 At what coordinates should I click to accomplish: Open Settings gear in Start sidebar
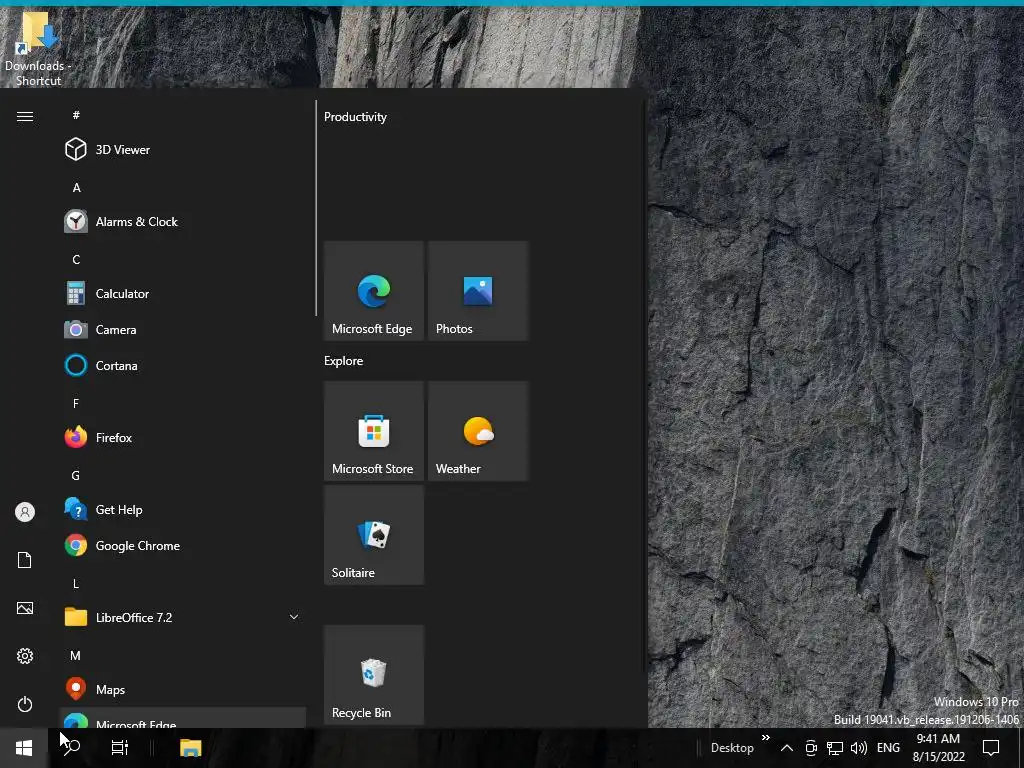pos(25,656)
